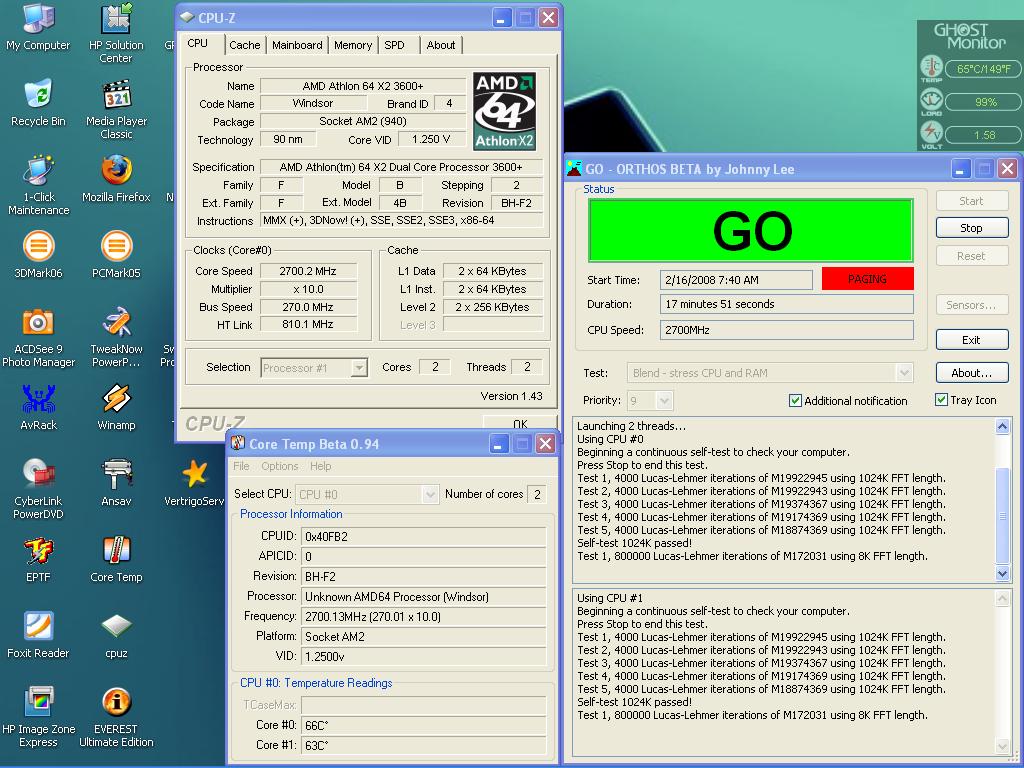
Task: Click scroll-up arrow in CPU #0 log
Action: [1002, 426]
